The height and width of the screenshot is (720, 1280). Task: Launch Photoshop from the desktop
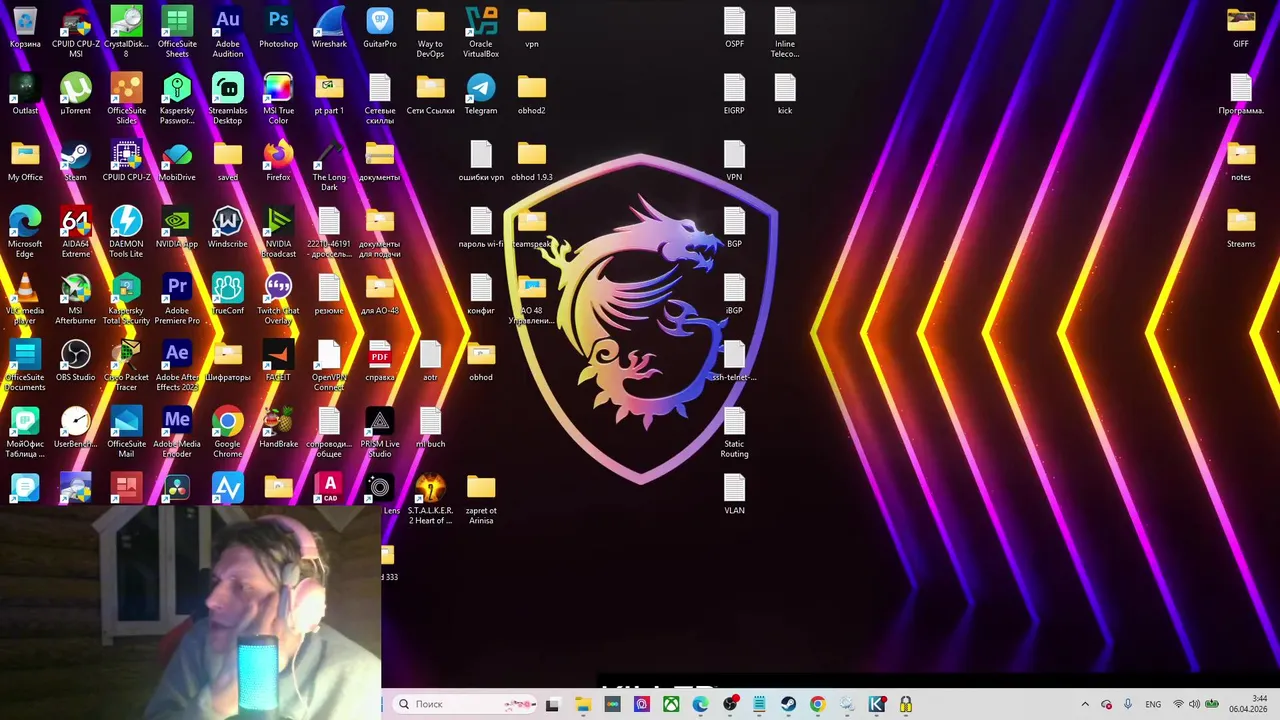point(278,28)
